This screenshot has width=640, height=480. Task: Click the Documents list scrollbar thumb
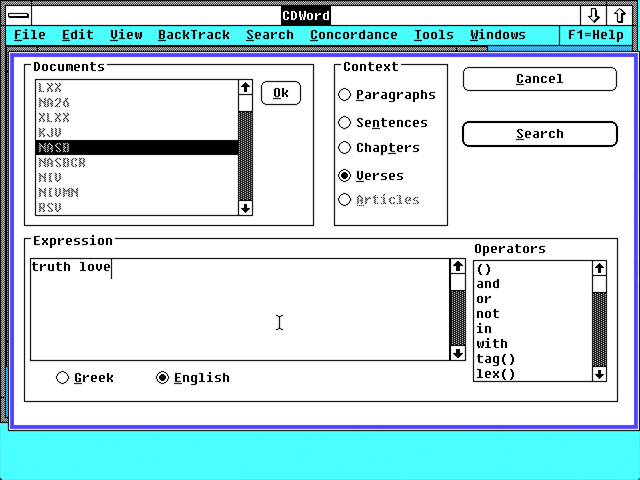coord(245,103)
